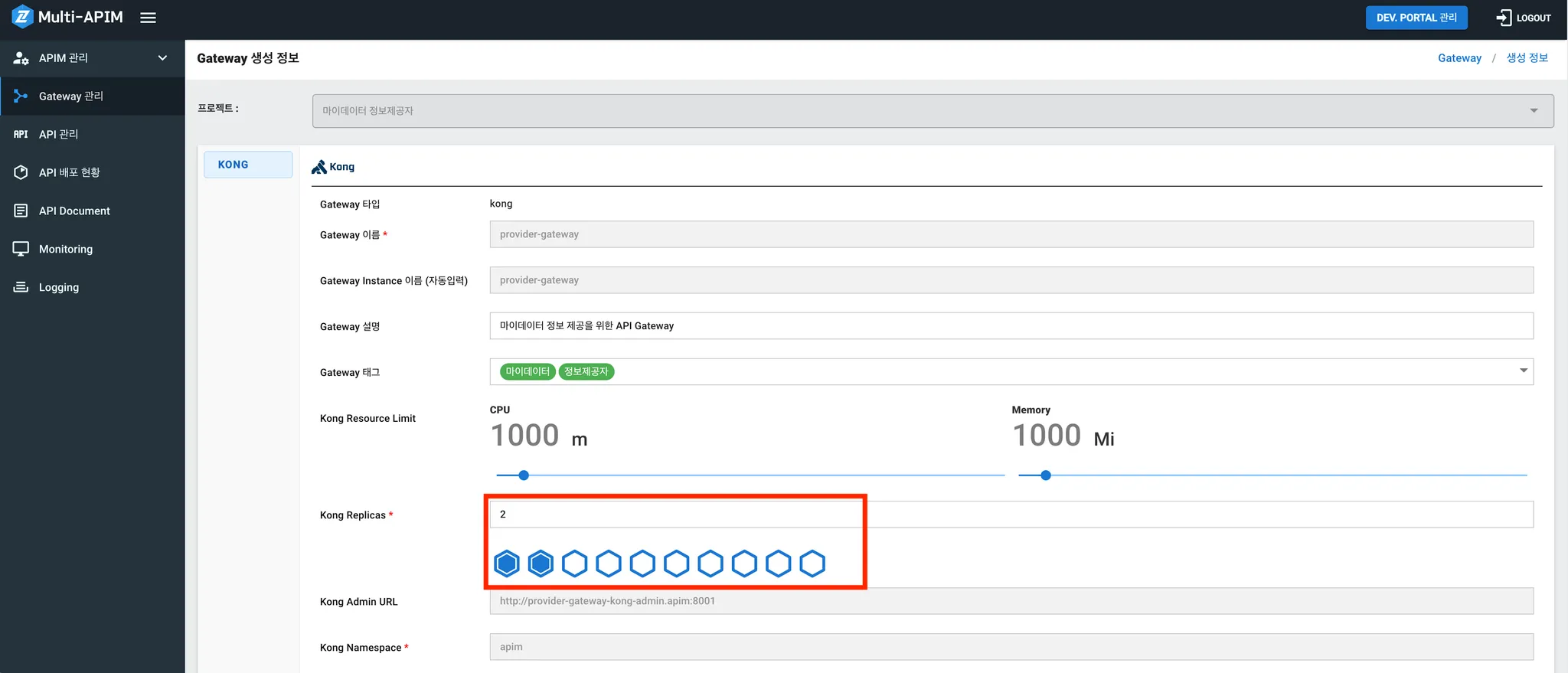Image resolution: width=1568 pixels, height=673 pixels.
Task: Click the API Document page icon
Action: pyautogui.click(x=21, y=211)
